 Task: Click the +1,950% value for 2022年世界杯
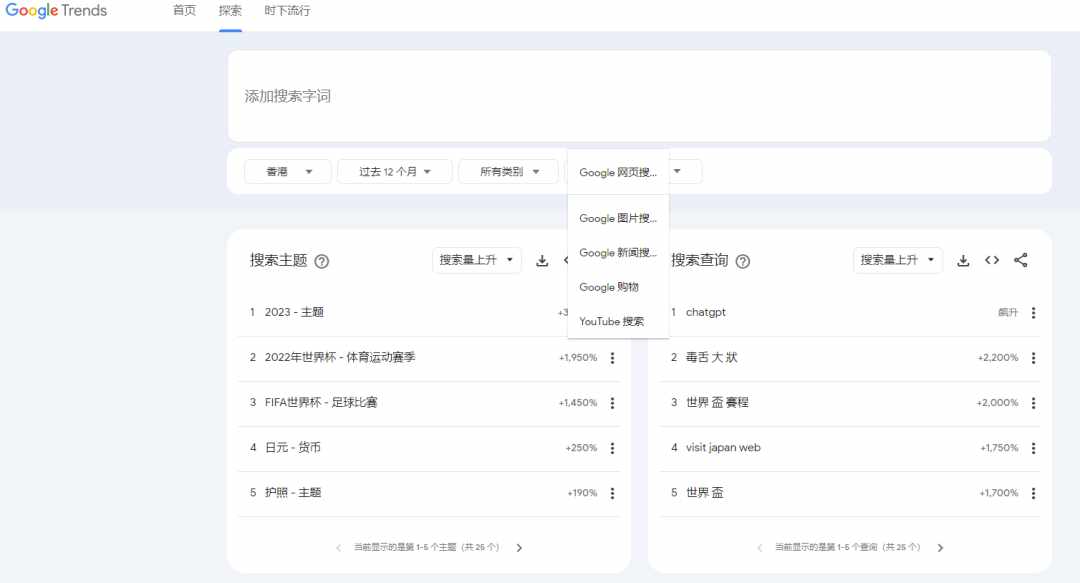tap(578, 358)
